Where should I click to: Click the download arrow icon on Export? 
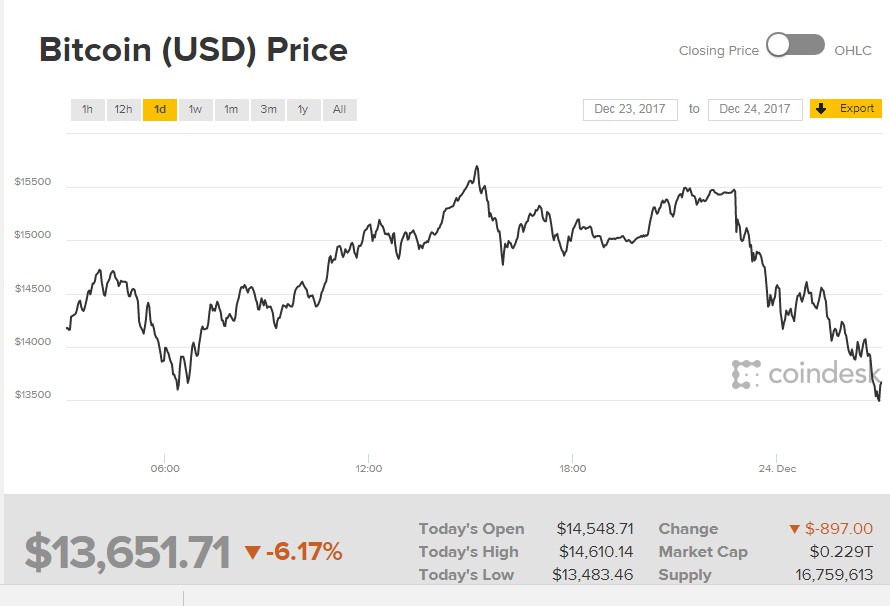[x=823, y=109]
